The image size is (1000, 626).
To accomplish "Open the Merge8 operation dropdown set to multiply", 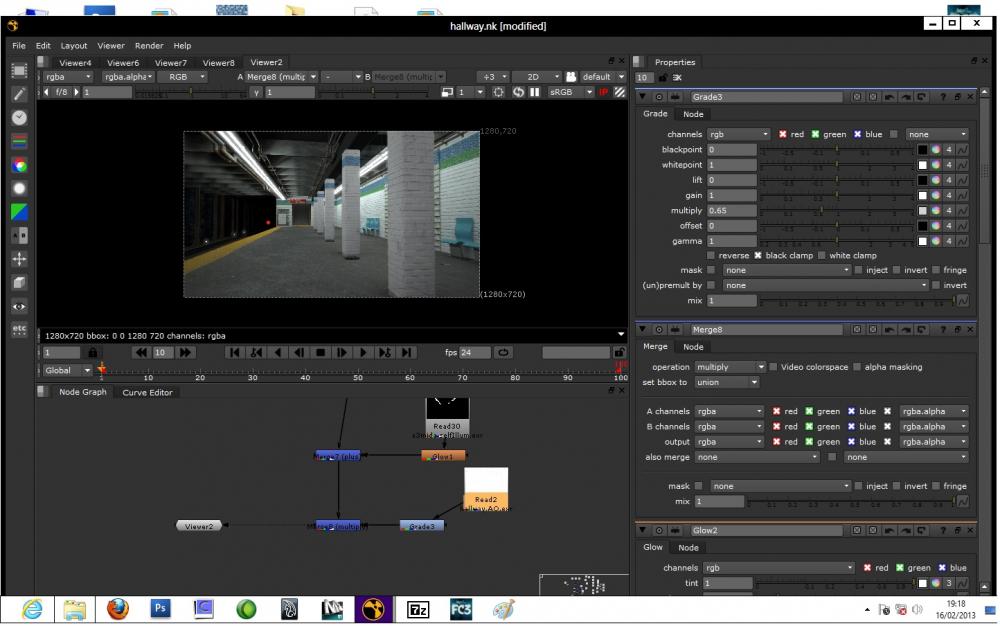I will 730,367.
